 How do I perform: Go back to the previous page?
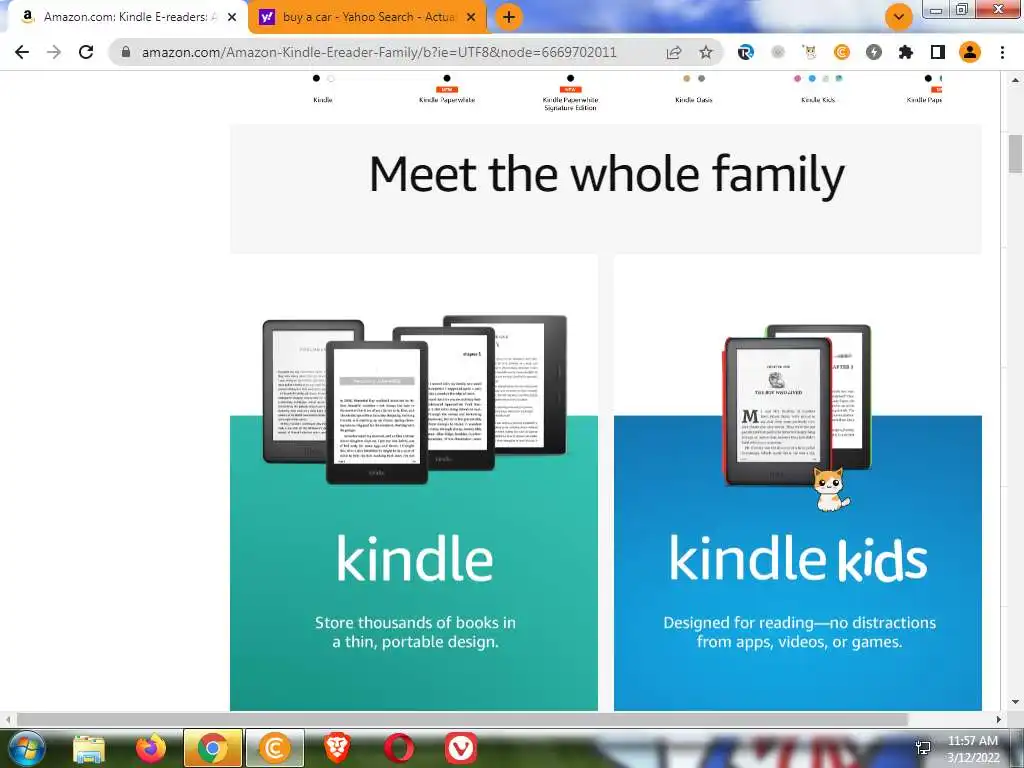tap(22, 52)
